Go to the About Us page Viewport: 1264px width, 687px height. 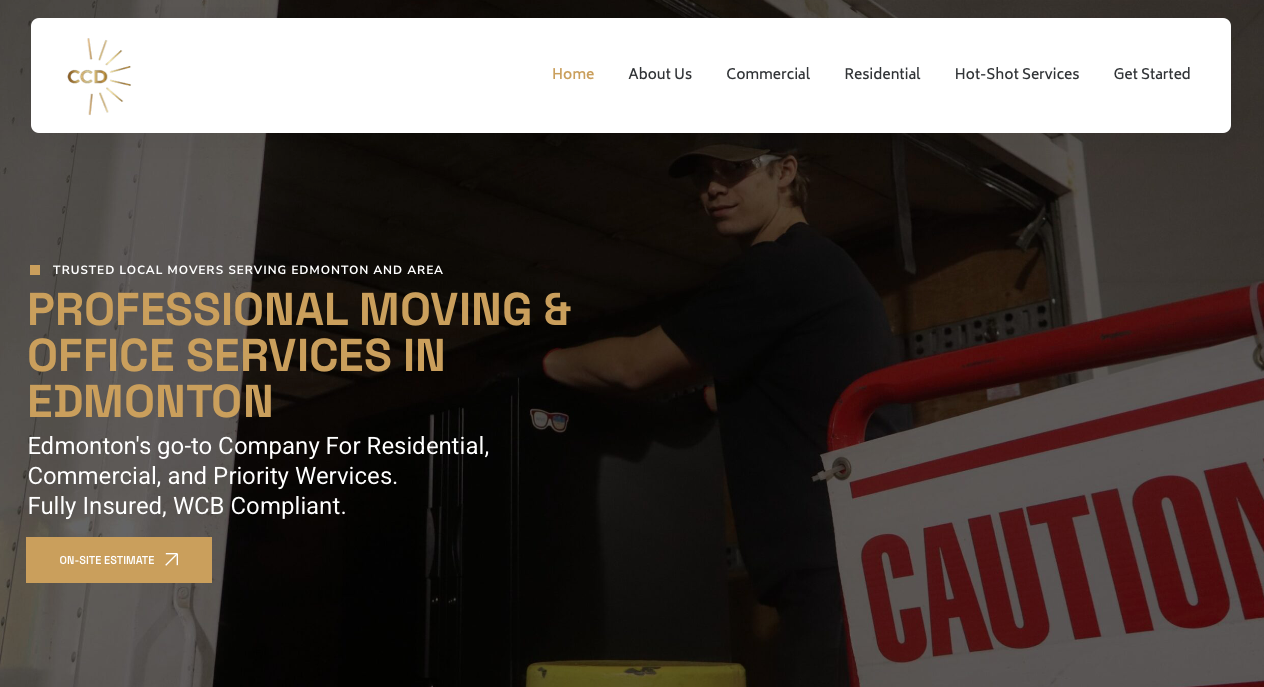(660, 74)
